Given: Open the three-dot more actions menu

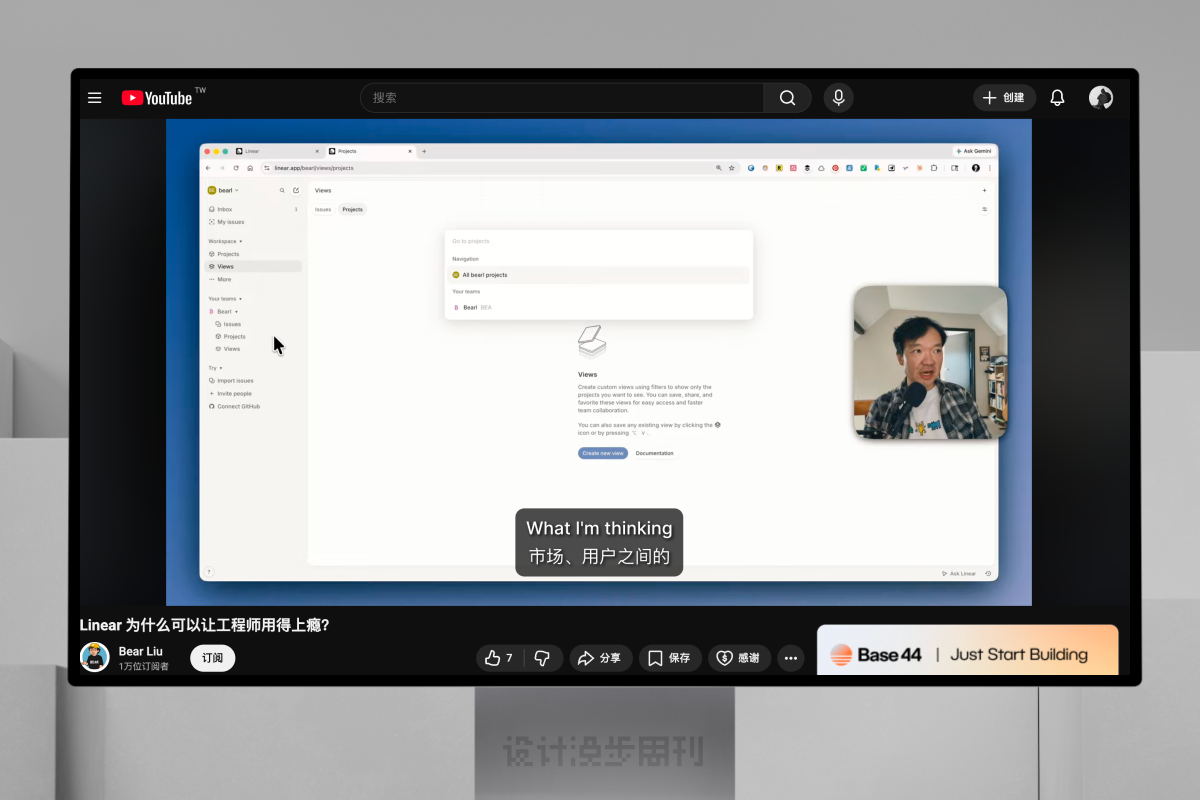Looking at the screenshot, I should (791, 658).
